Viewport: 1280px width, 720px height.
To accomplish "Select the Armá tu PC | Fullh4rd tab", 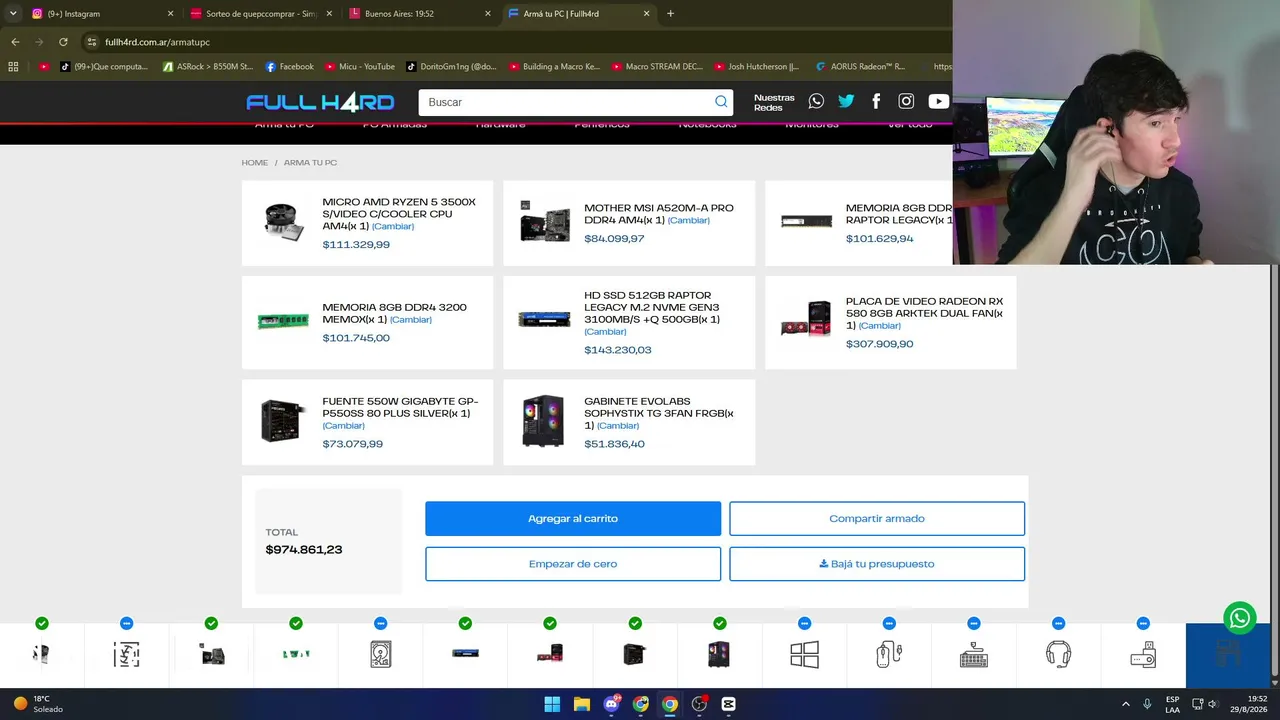I will (x=579, y=14).
